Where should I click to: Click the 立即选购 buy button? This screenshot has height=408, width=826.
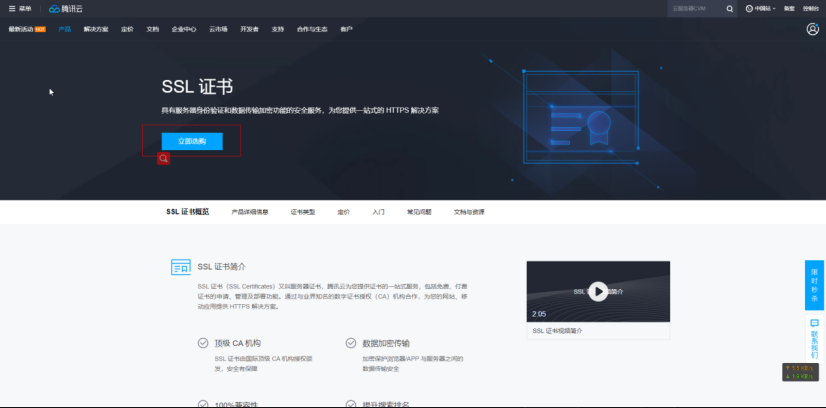[192, 141]
